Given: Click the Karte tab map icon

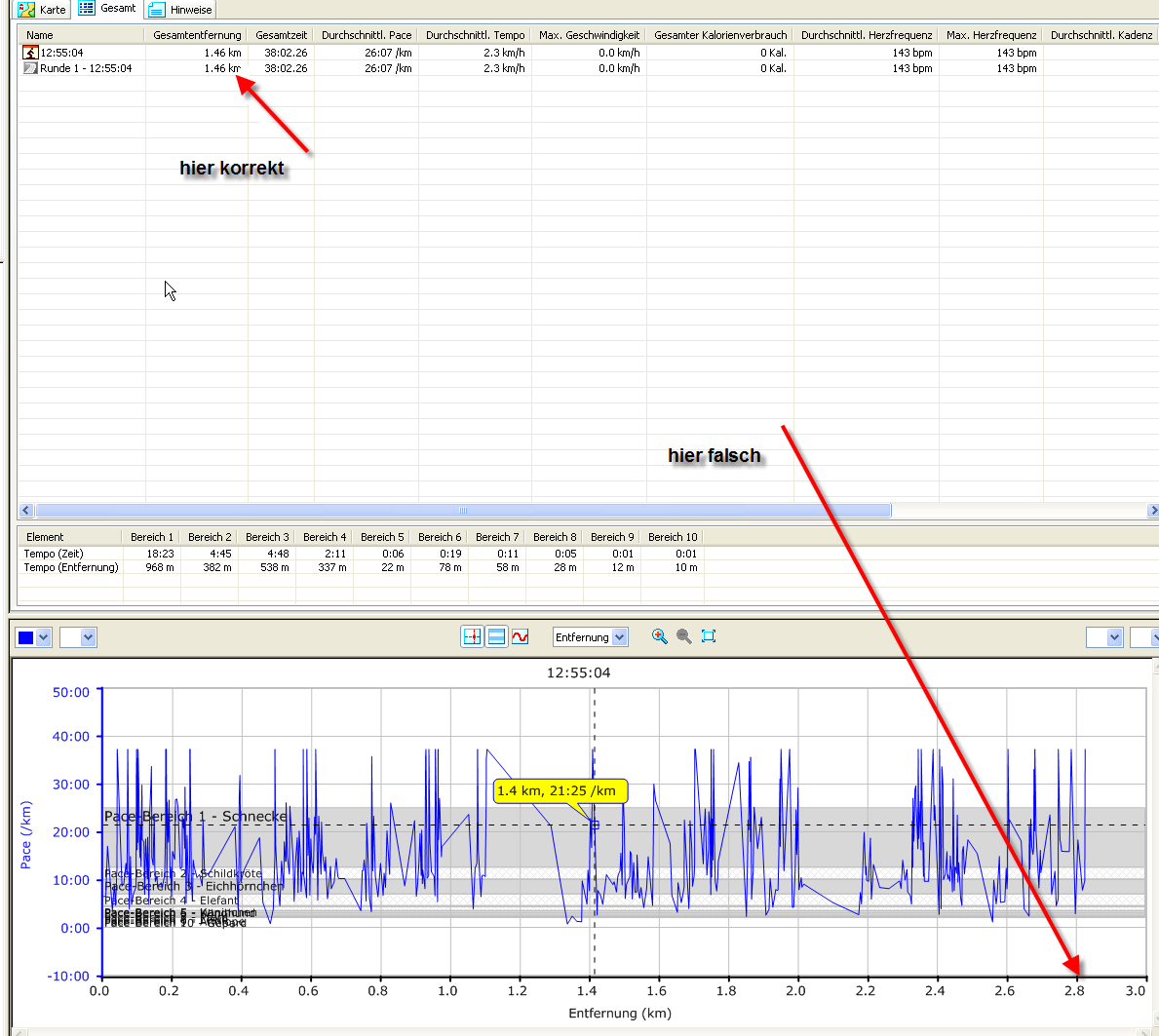Looking at the screenshot, I should tap(26, 10).
